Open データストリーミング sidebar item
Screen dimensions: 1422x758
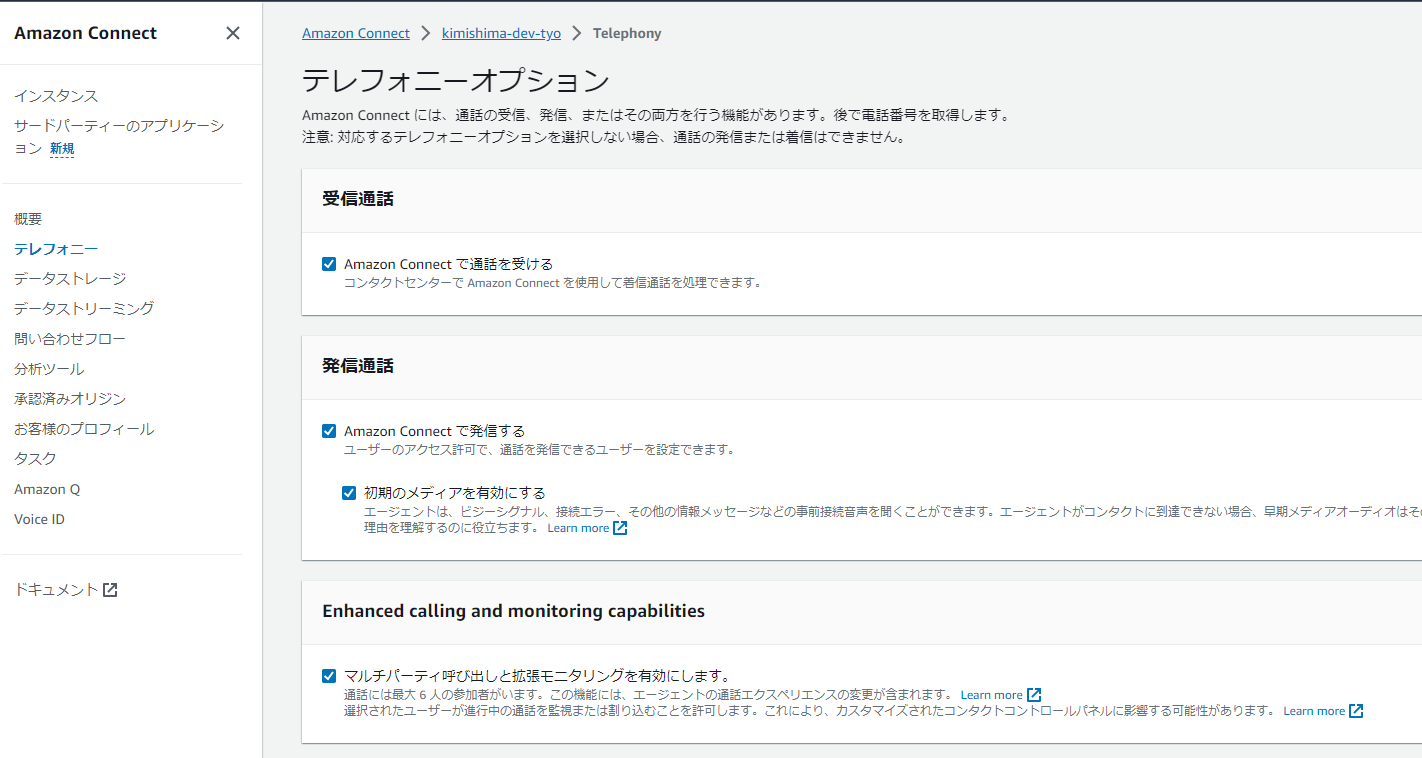click(84, 309)
